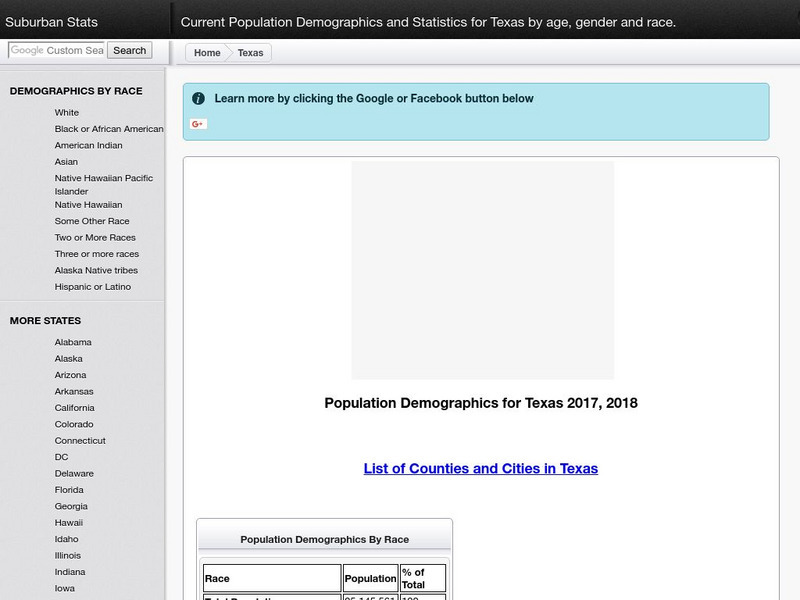Image resolution: width=800 pixels, height=600 pixels.
Task: Select White under Demographics by Race
Action: click(x=67, y=112)
